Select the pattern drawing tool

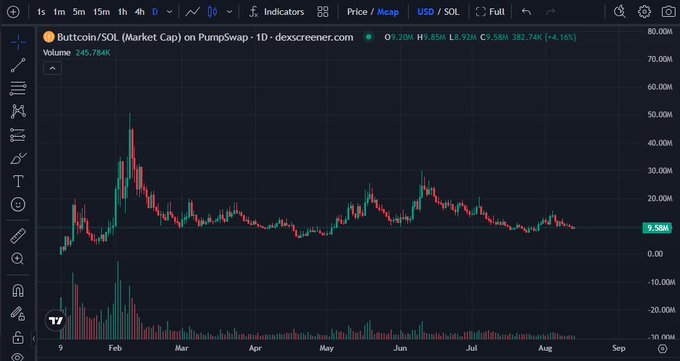coord(18,112)
